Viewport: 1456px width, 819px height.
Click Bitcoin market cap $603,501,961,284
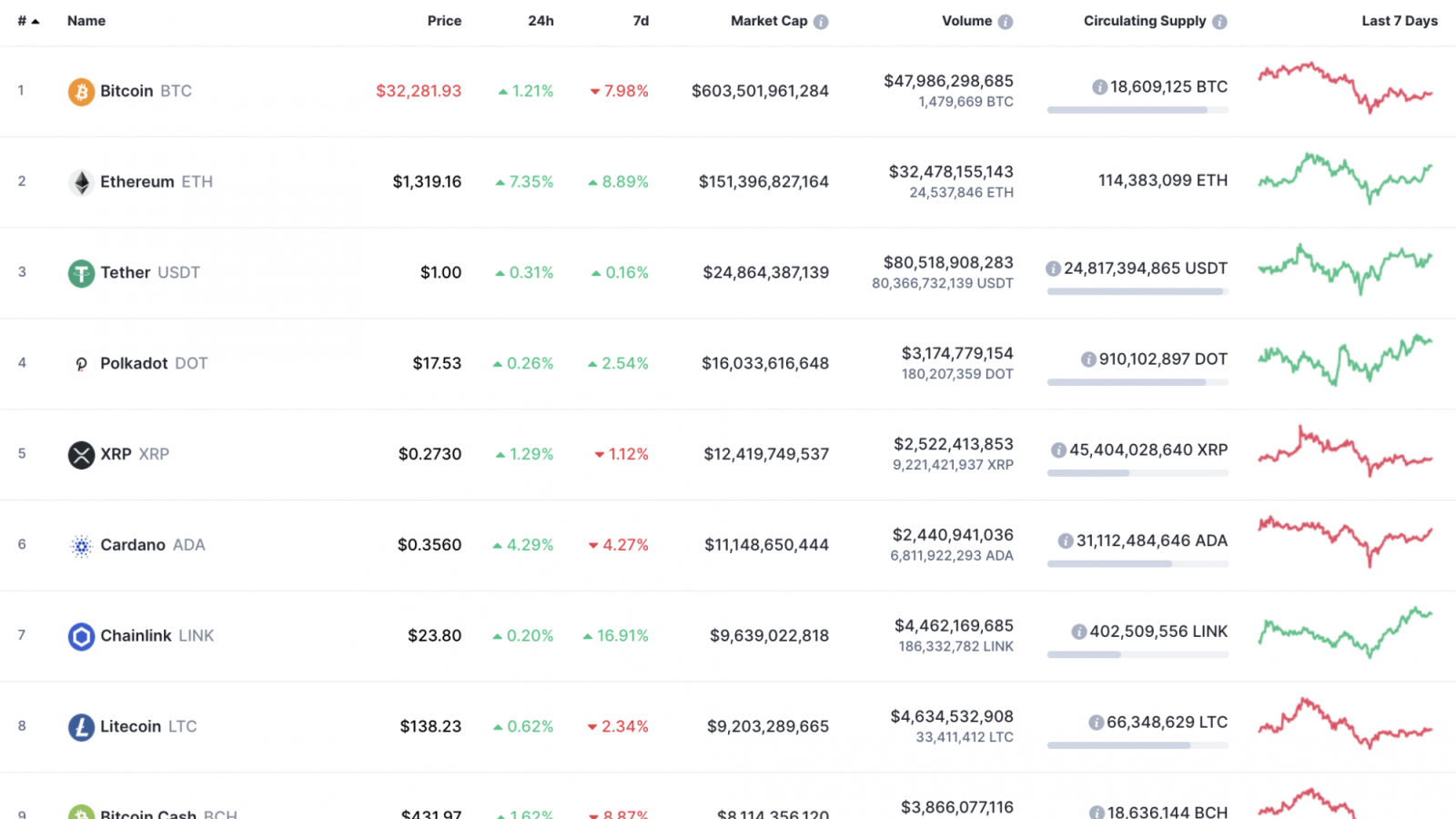tap(760, 91)
